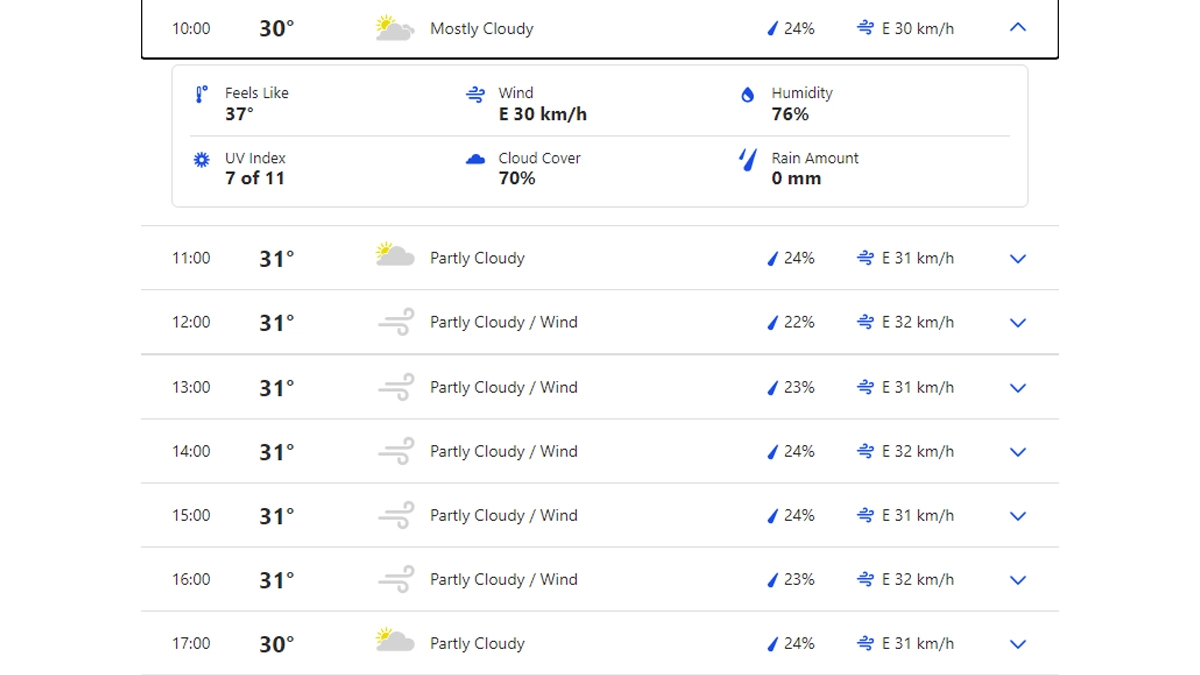Click the Humidity droplet icon
The image size is (1200, 675).
tap(747, 95)
